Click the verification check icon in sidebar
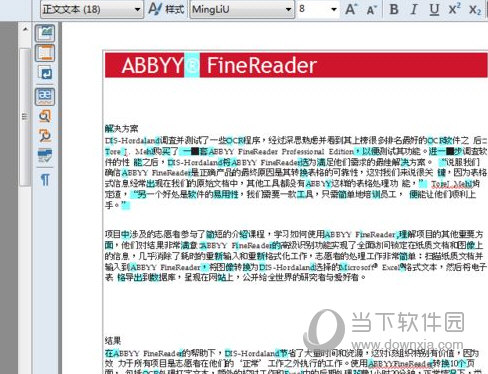The height and width of the screenshot is (374, 488). 45,156
